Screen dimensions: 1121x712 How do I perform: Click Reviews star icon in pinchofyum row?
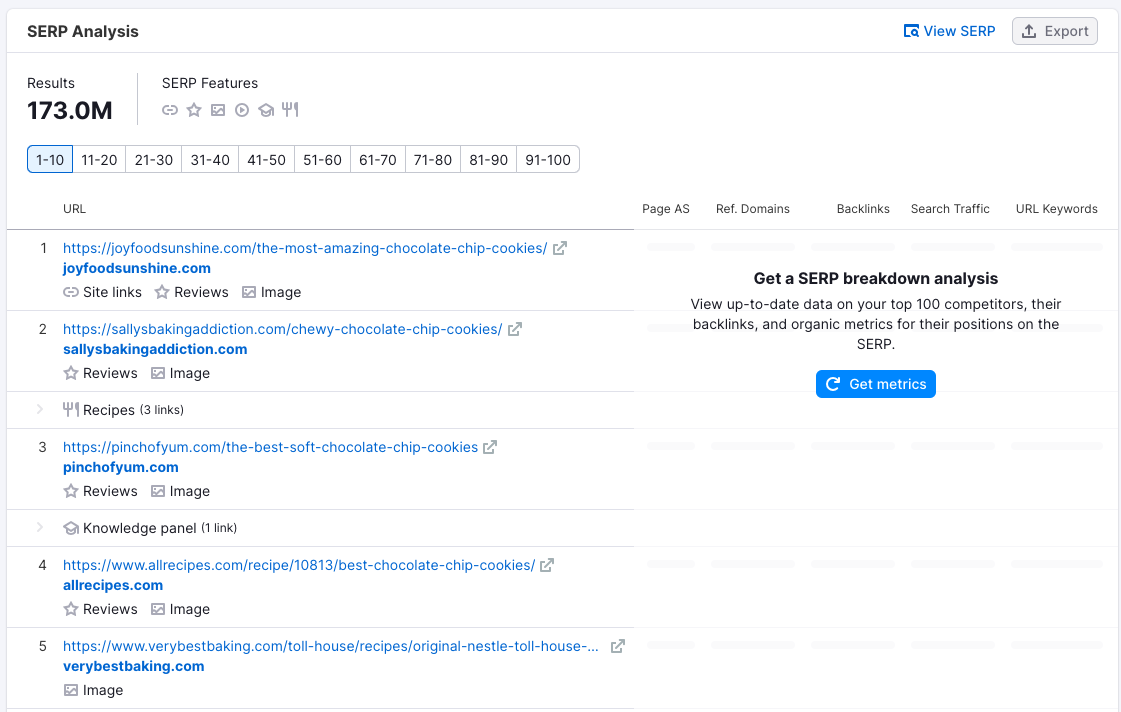point(71,491)
